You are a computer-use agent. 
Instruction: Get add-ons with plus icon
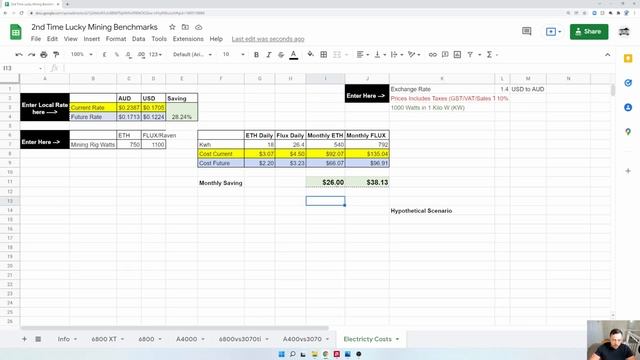coord(628,171)
